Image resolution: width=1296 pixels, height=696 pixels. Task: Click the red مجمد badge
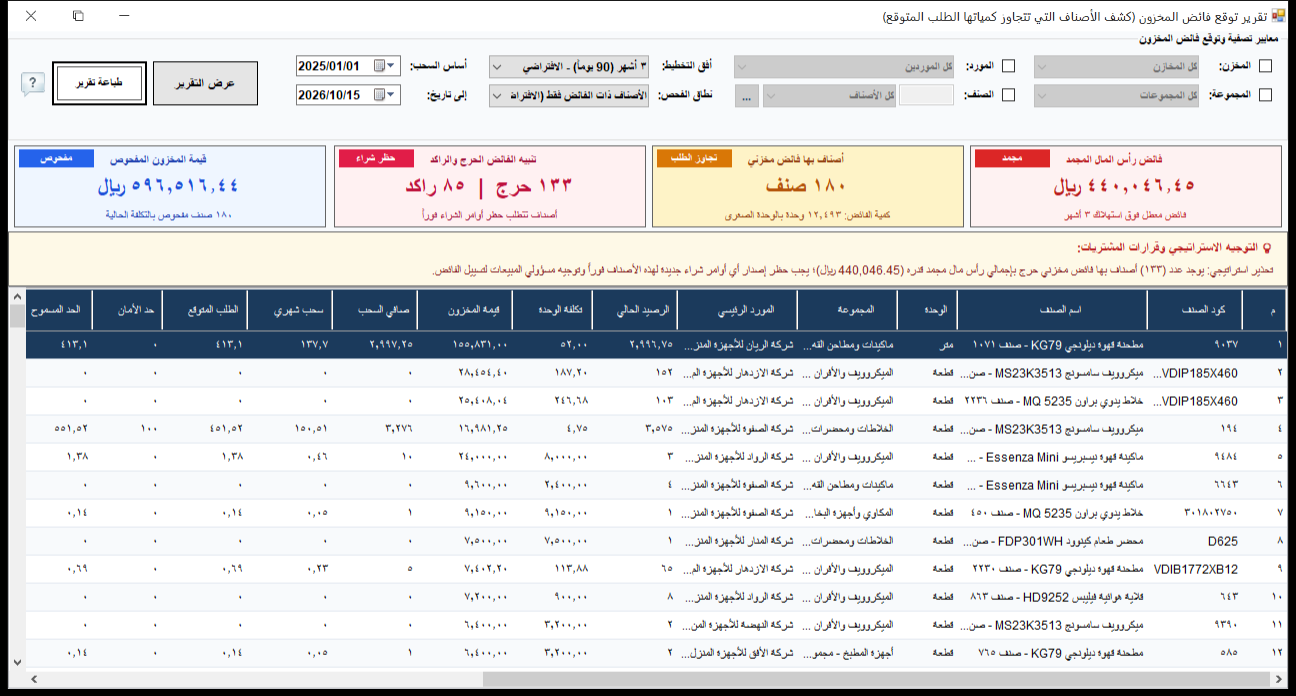(x=1012, y=158)
